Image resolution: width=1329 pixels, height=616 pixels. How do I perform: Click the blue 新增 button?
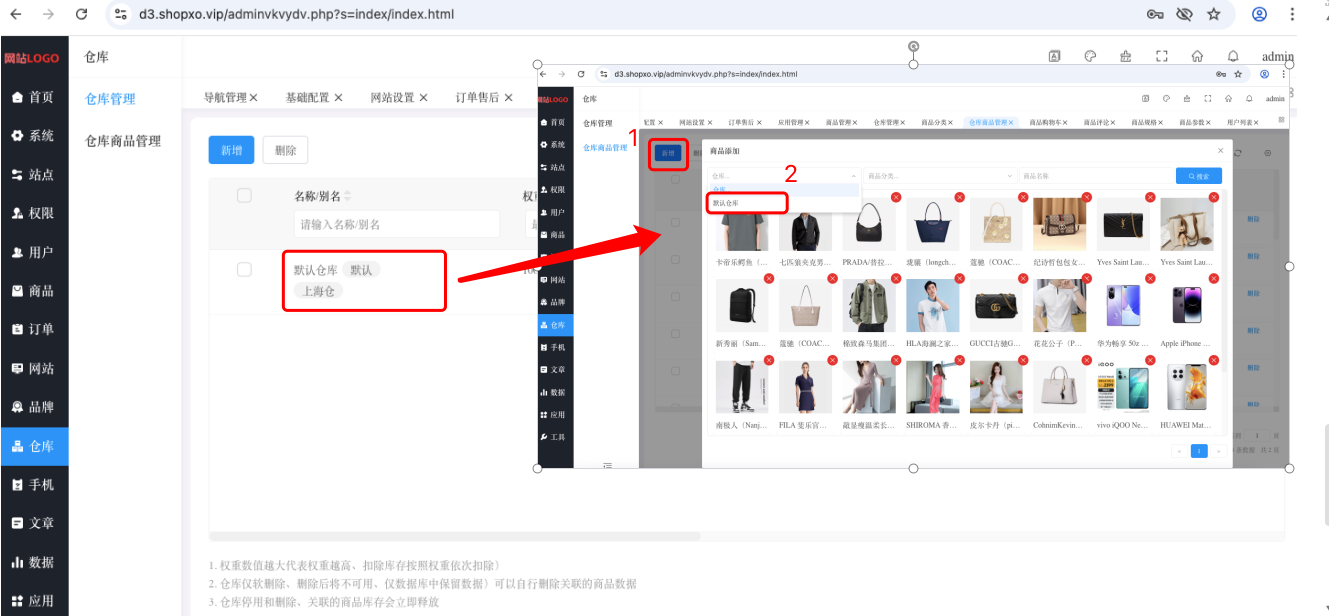pos(231,150)
